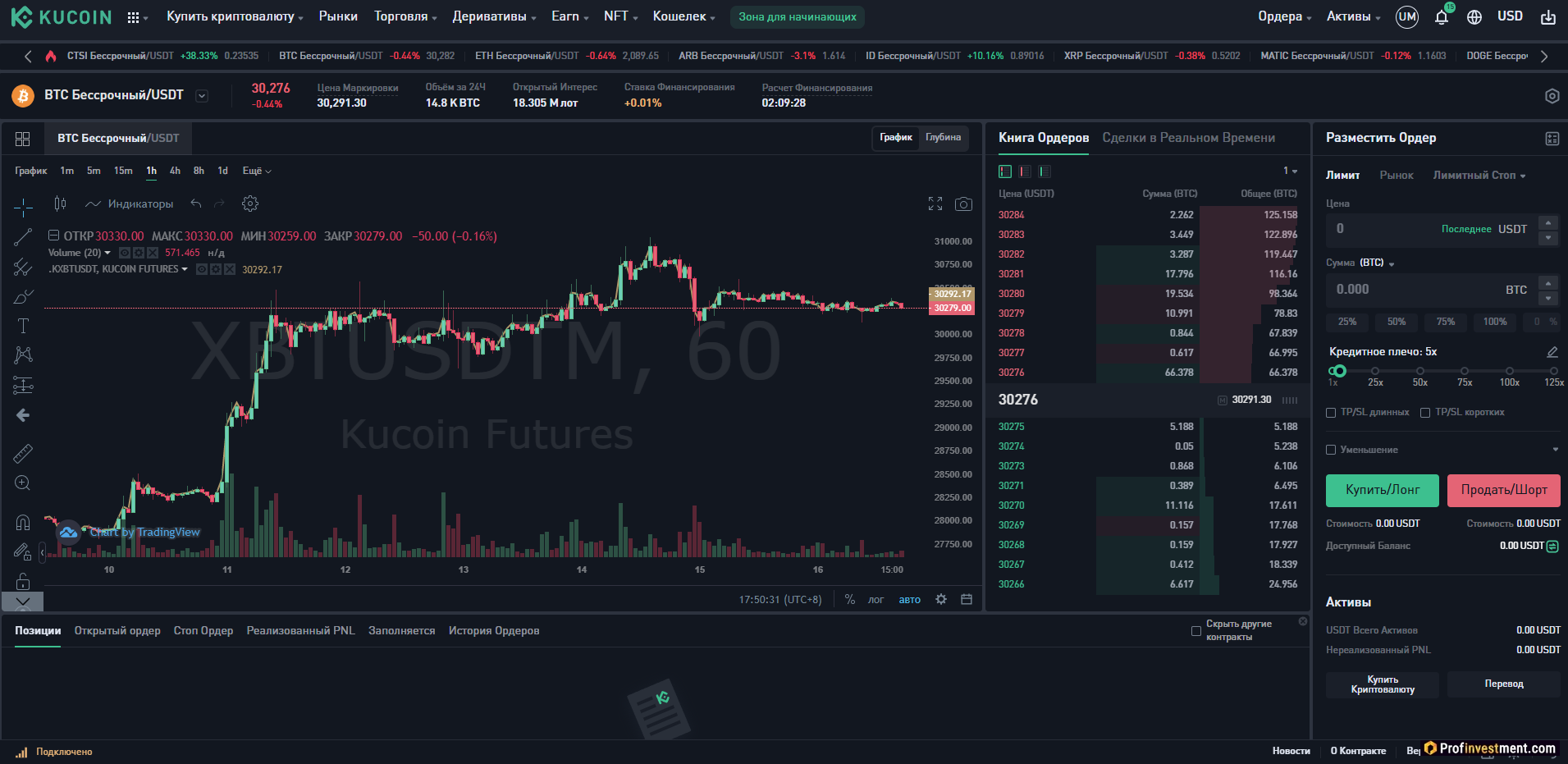
Task: Expand chart to fullscreen
Action: (935, 204)
